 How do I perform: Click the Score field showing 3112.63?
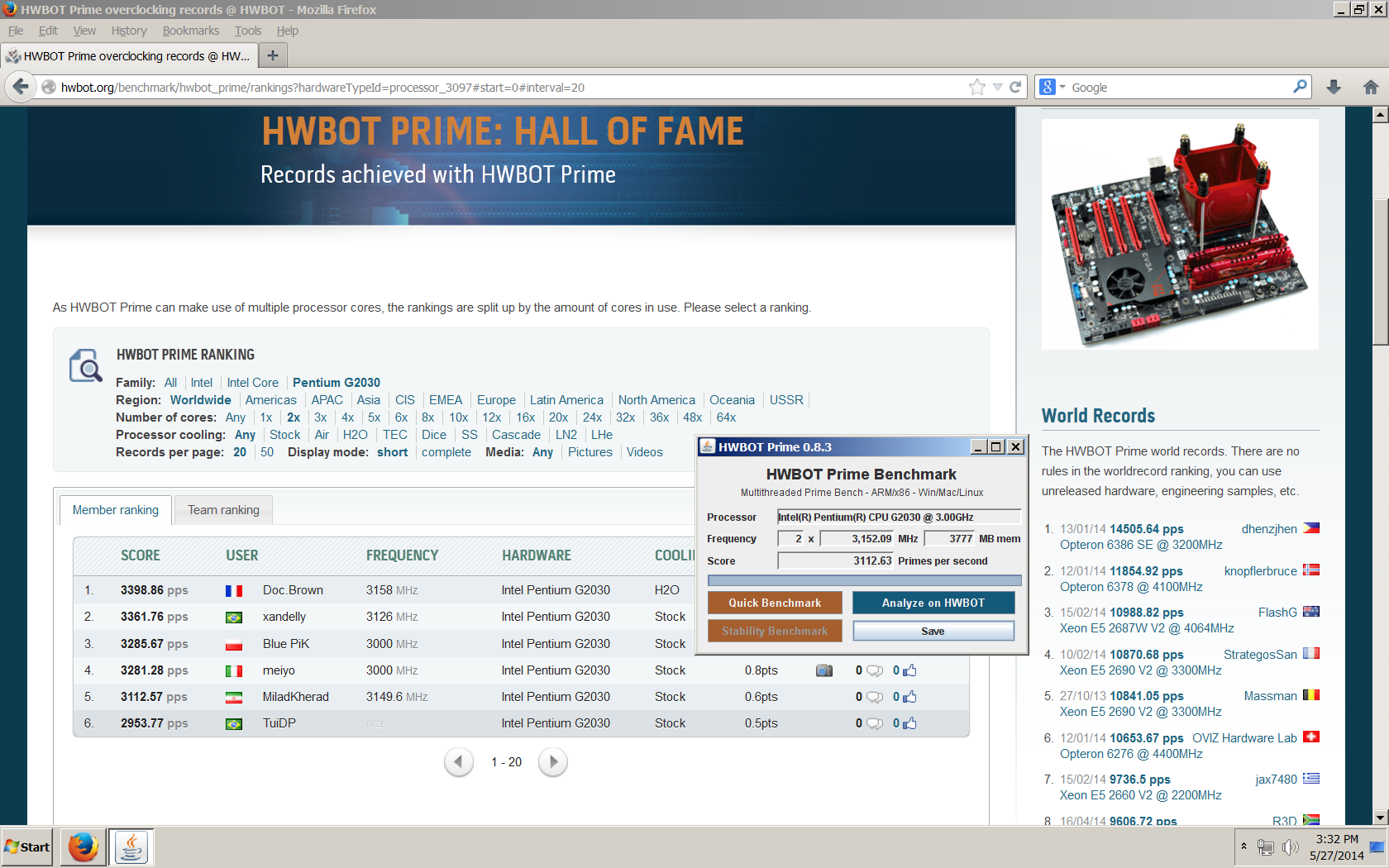pyautogui.click(x=836, y=560)
